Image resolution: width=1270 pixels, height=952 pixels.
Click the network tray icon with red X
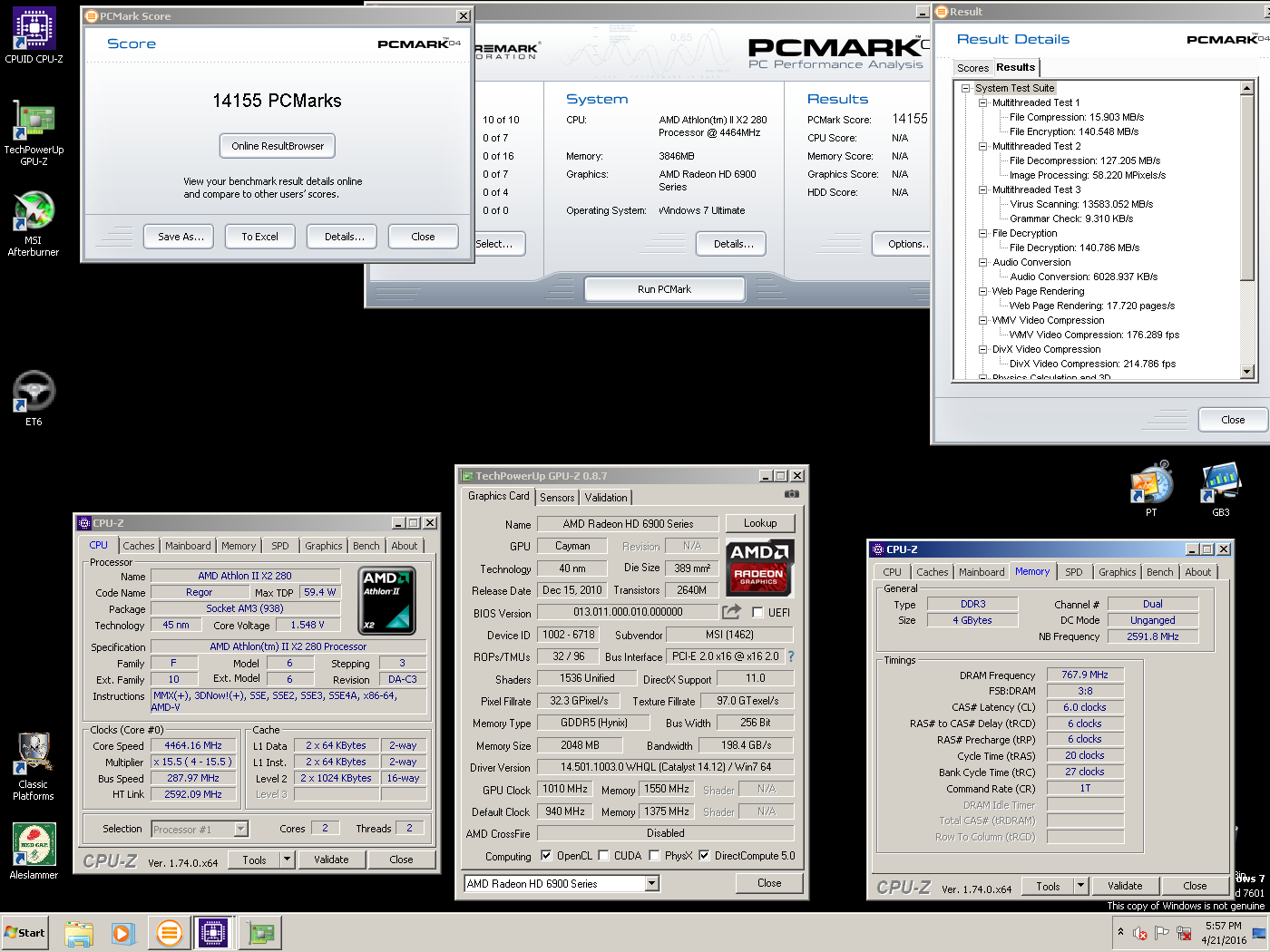tap(1184, 932)
